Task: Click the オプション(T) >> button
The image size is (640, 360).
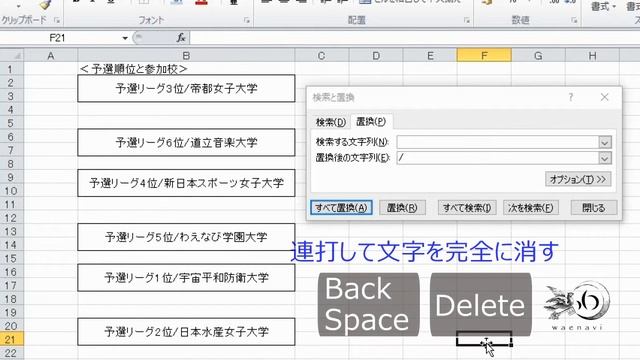Action: click(x=578, y=179)
